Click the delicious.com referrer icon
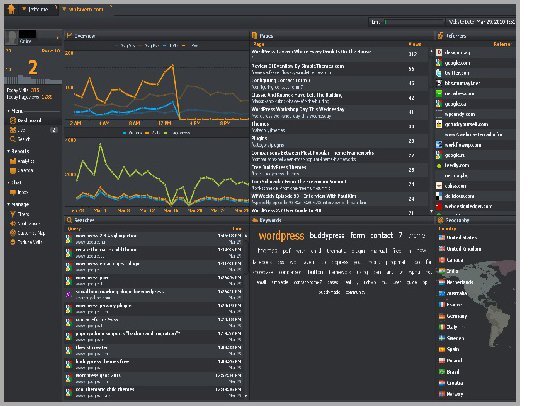 (x=439, y=196)
